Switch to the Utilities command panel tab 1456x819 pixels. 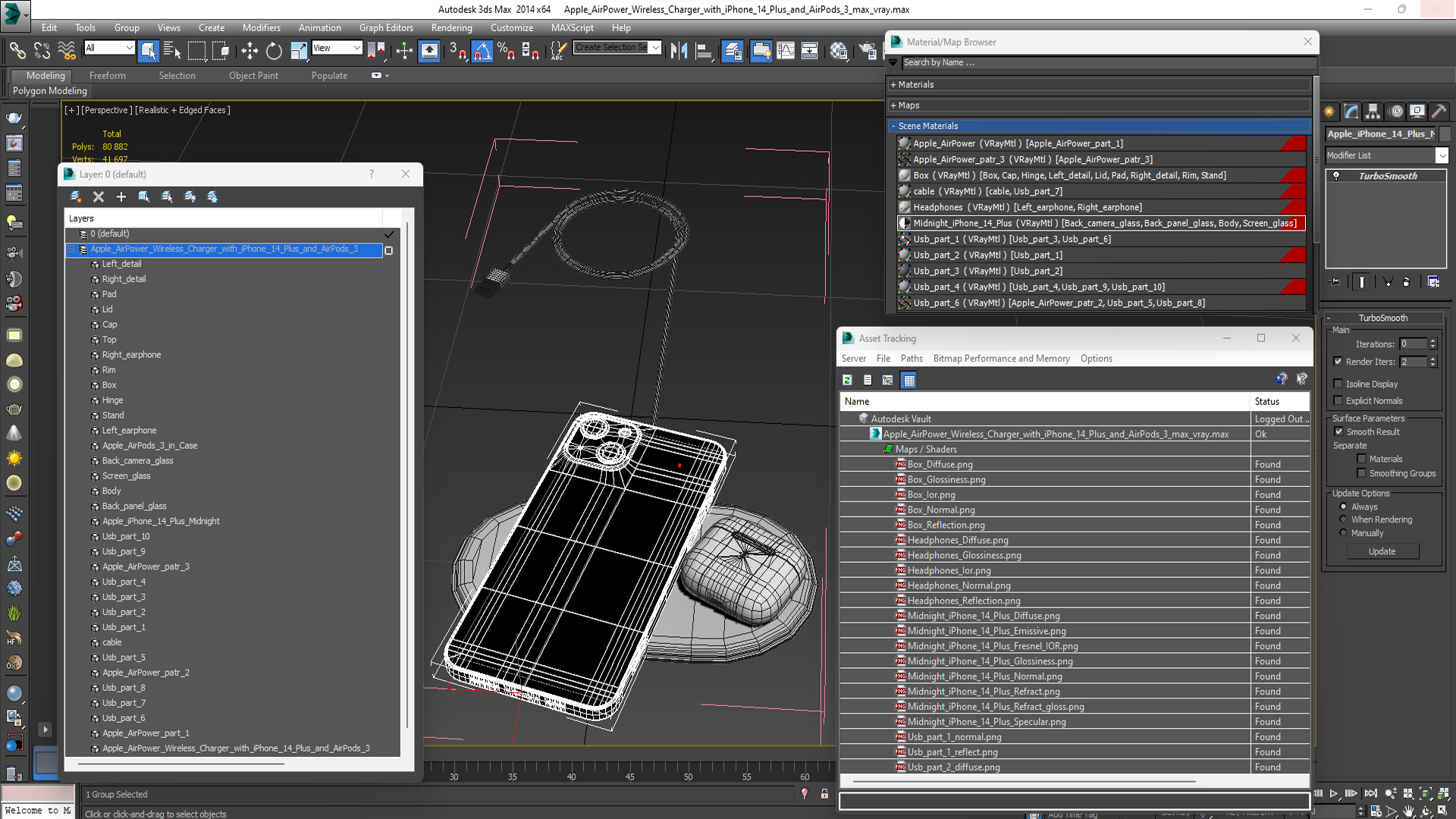tap(1439, 111)
